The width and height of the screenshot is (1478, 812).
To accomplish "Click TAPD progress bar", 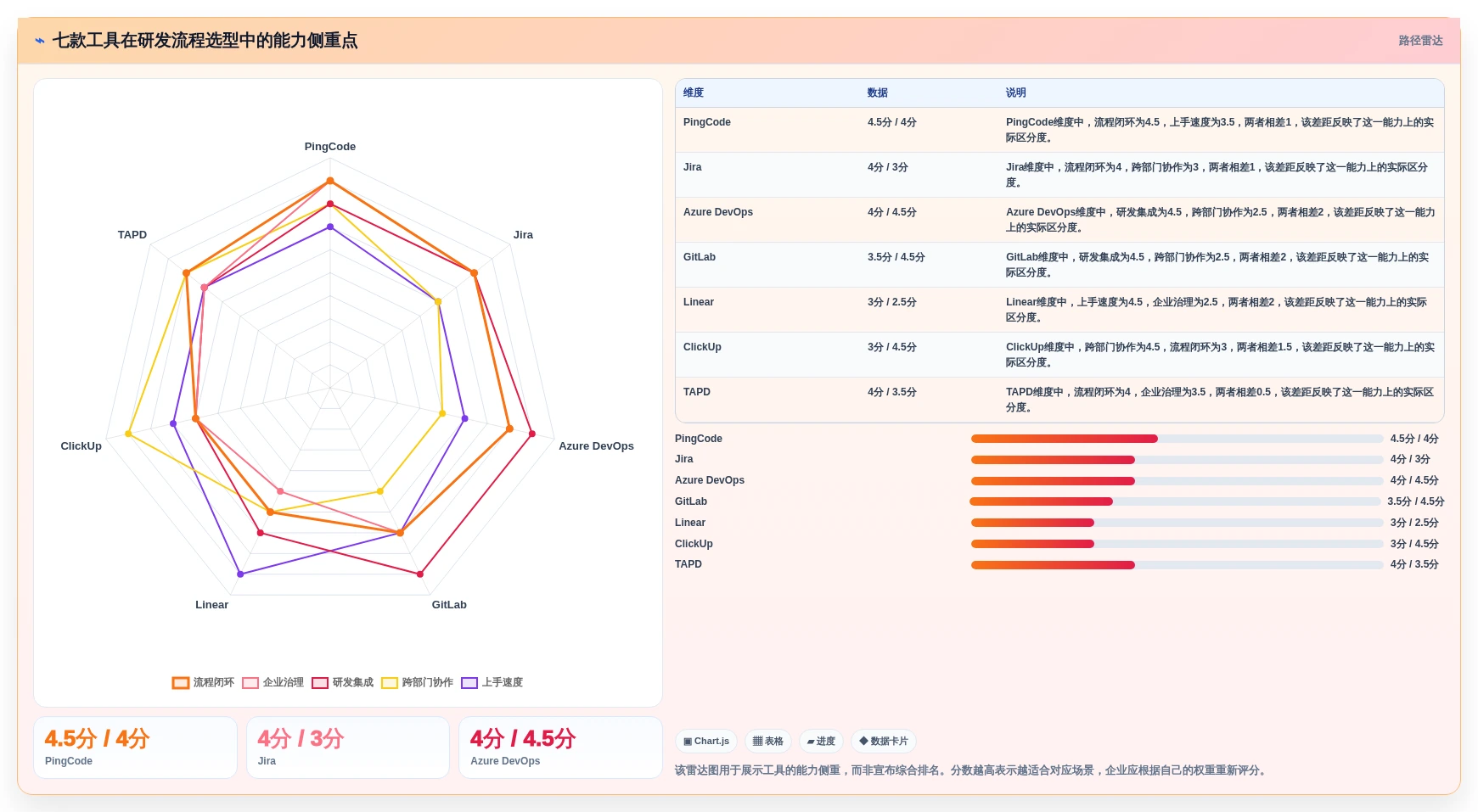I will pyautogui.click(x=1177, y=565).
